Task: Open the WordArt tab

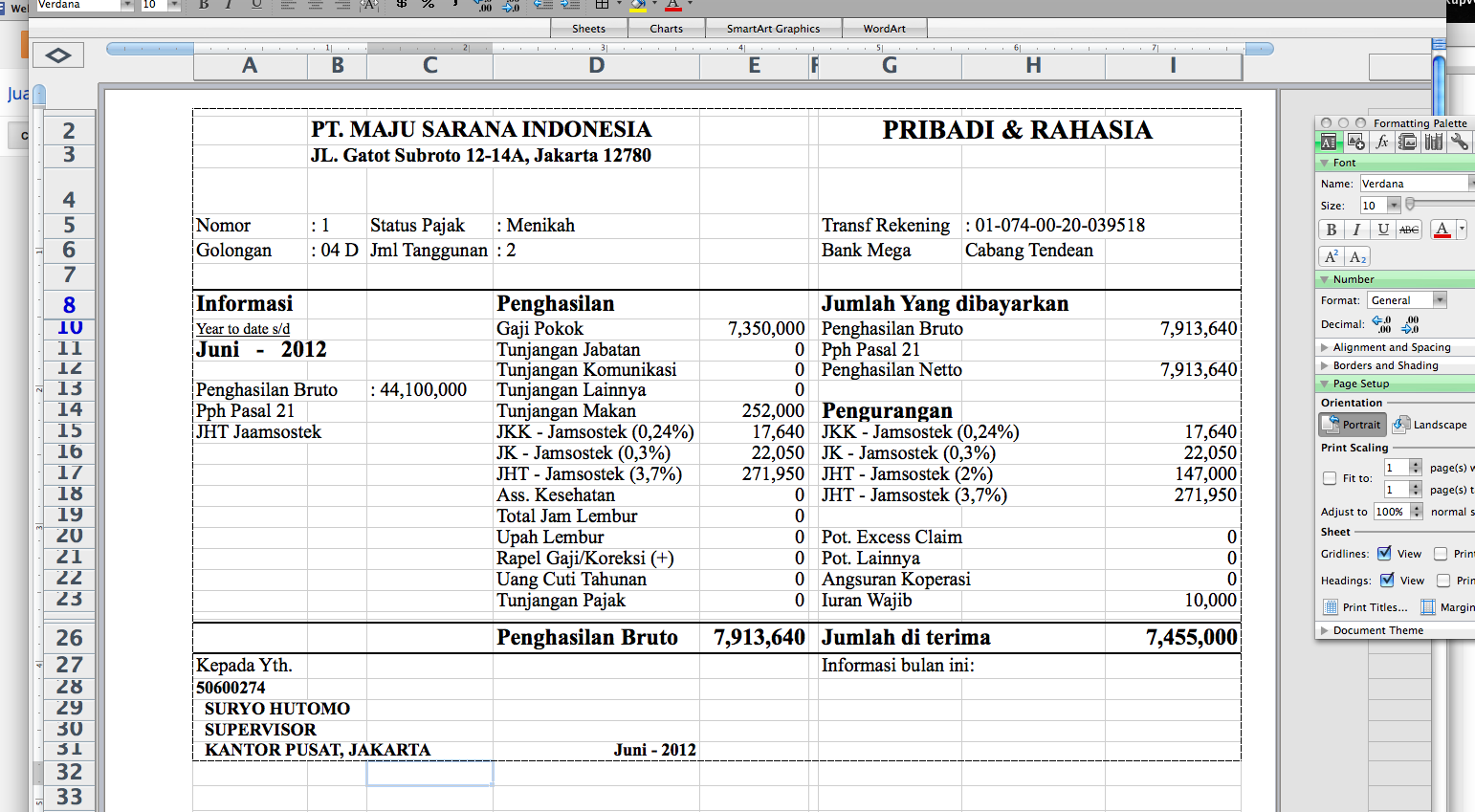Action: [x=884, y=29]
